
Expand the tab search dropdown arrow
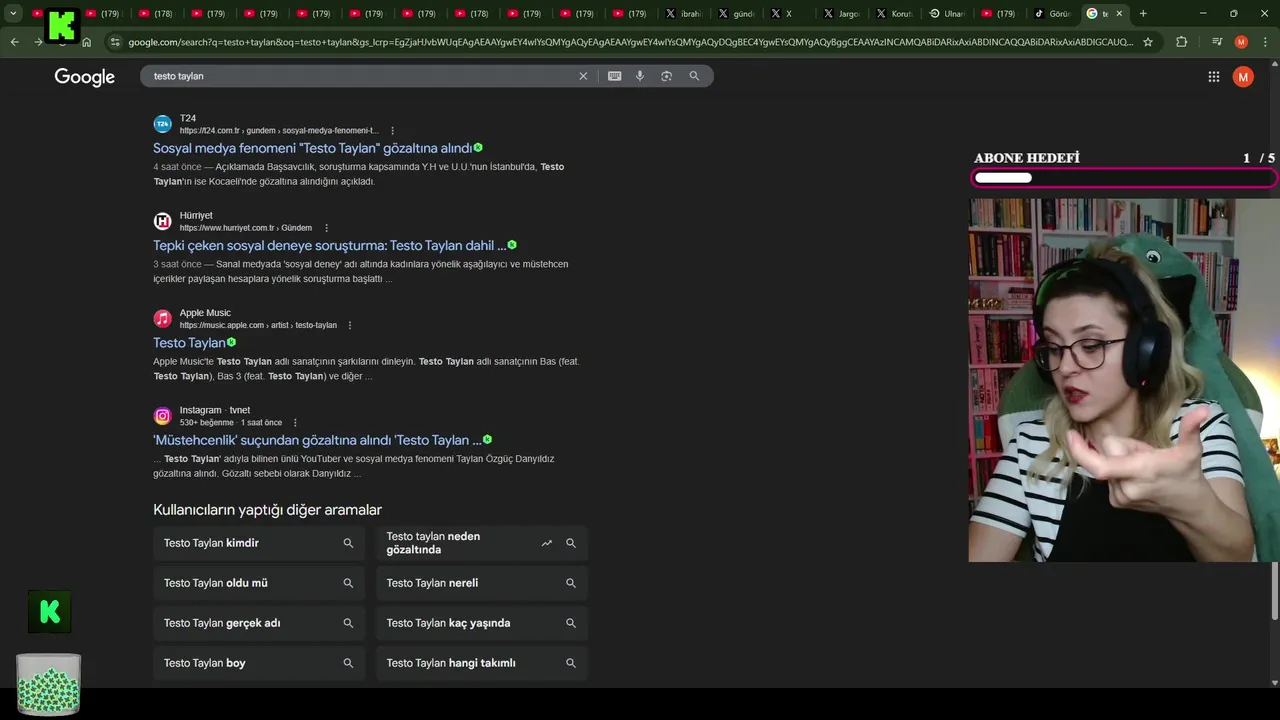(14, 14)
